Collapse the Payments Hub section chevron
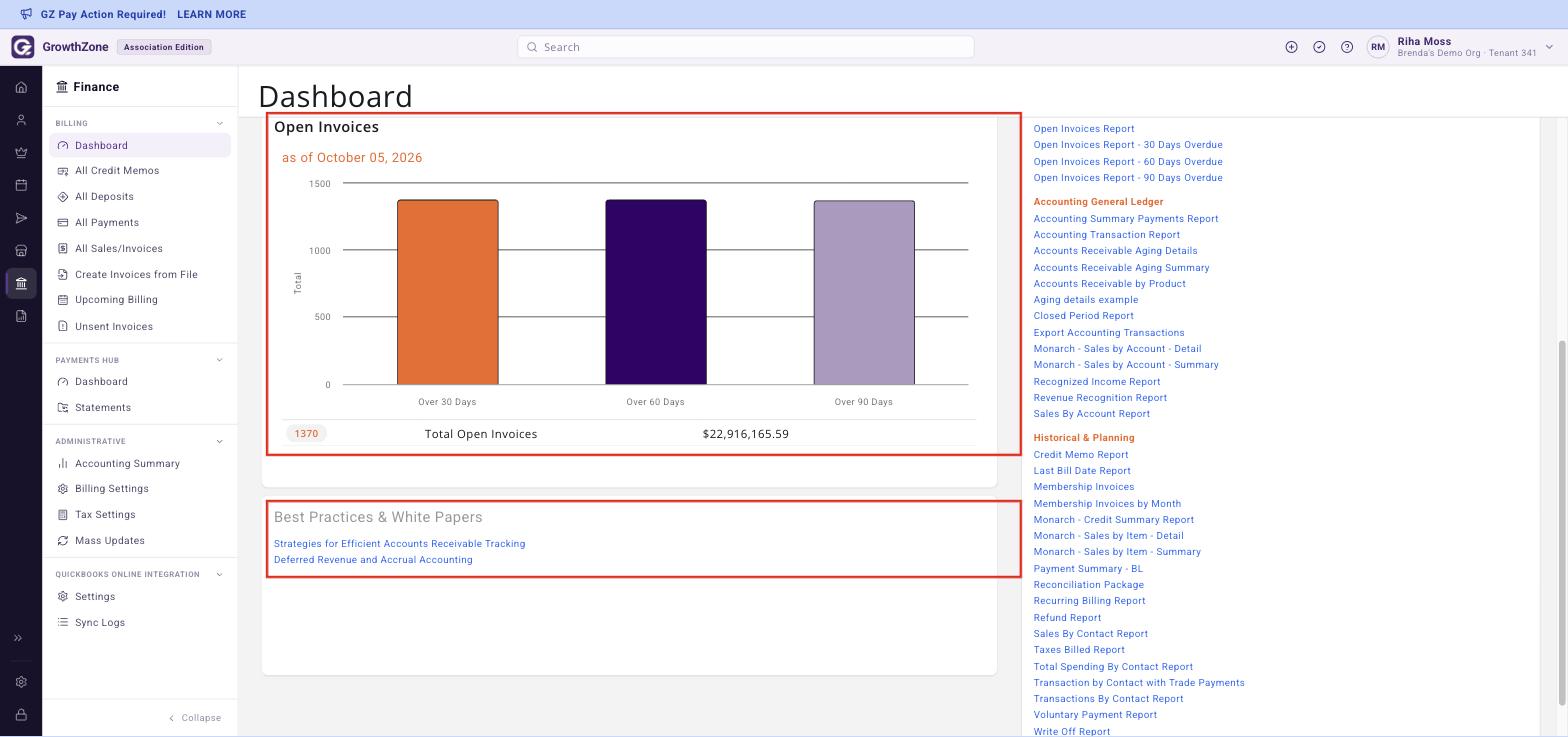 click(x=220, y=360)
